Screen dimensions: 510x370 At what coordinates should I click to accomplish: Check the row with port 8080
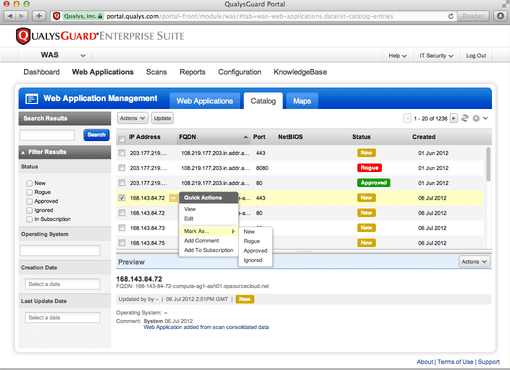[122, 168]
